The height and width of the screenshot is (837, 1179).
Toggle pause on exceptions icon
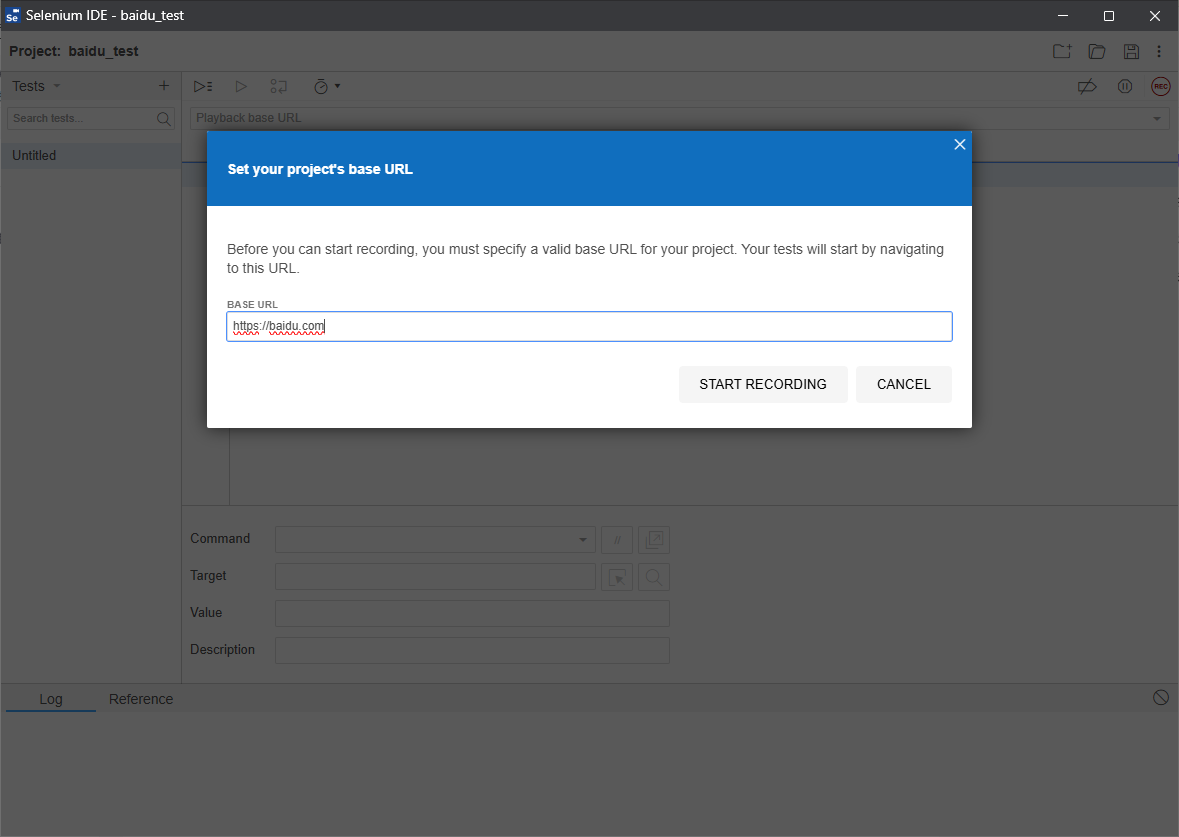tap(1125, 86)
